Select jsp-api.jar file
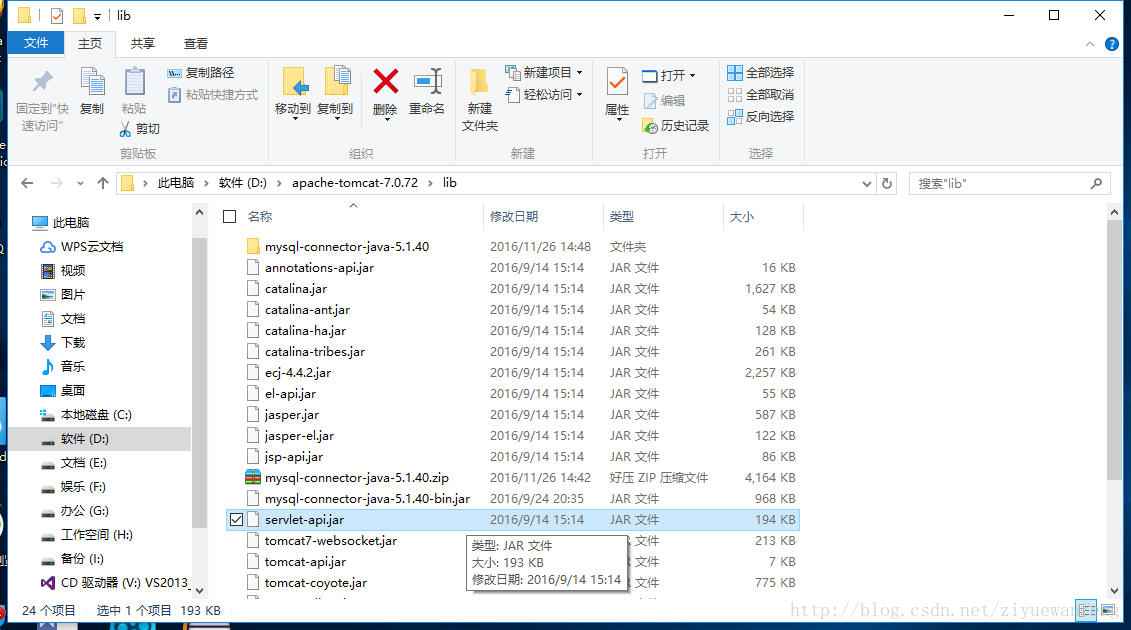The height and width of the screenshot is (630, 1131). 294,457
